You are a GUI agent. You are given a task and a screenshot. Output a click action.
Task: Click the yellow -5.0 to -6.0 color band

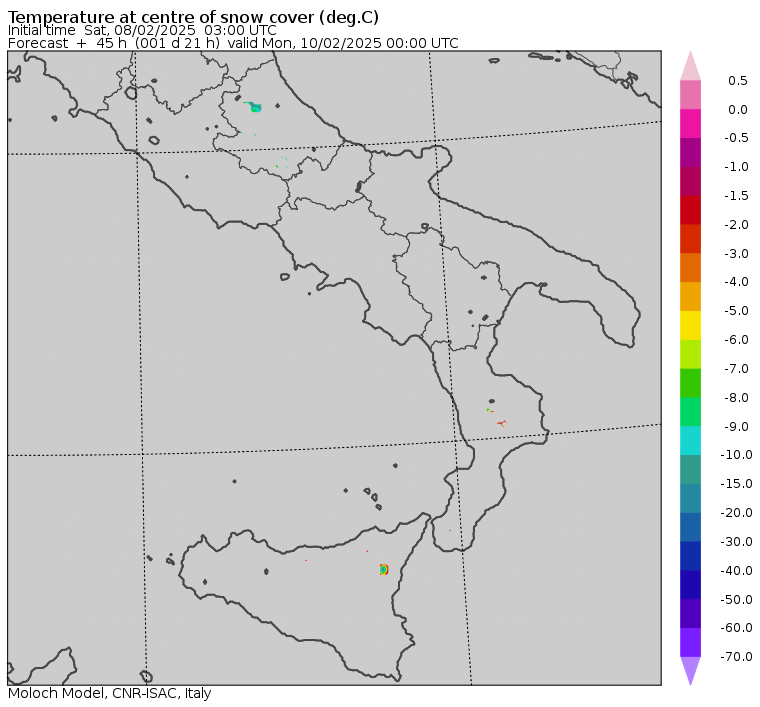(690, 325)
